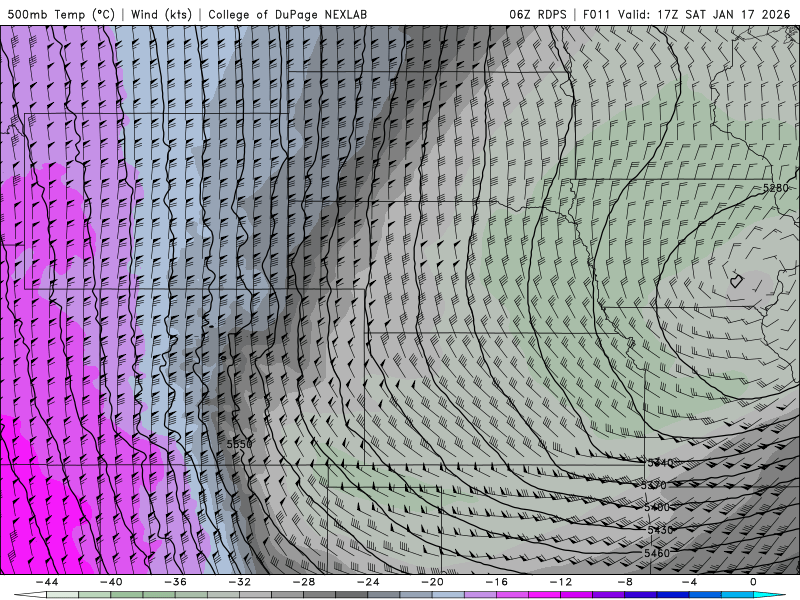This screenshot has width=800, height=600.
Task: Click the cyan arrow end of color bar
Action: [769, 595]
